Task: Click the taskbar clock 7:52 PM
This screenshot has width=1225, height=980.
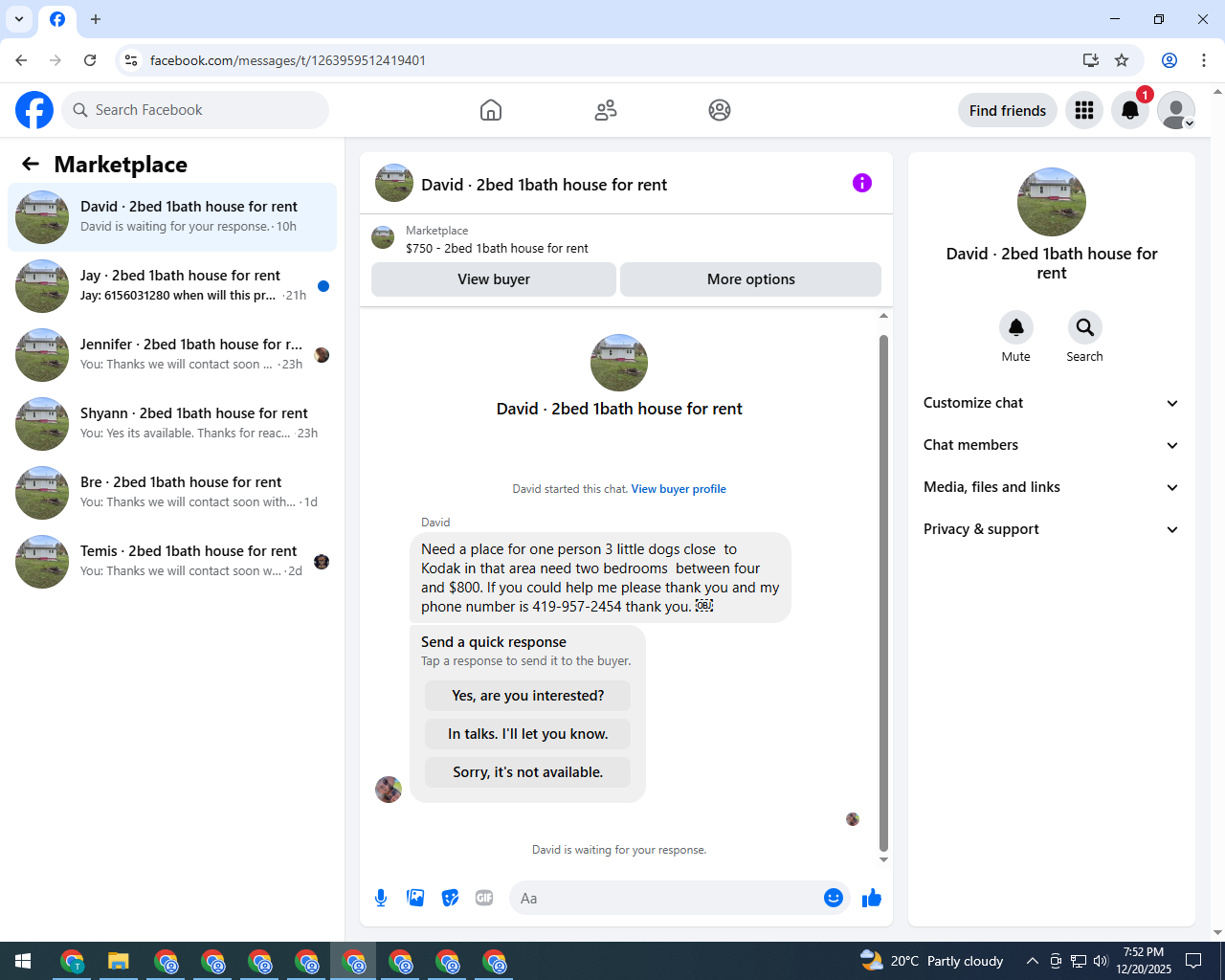Action: pyautogui.click(x=1144, y=961)
